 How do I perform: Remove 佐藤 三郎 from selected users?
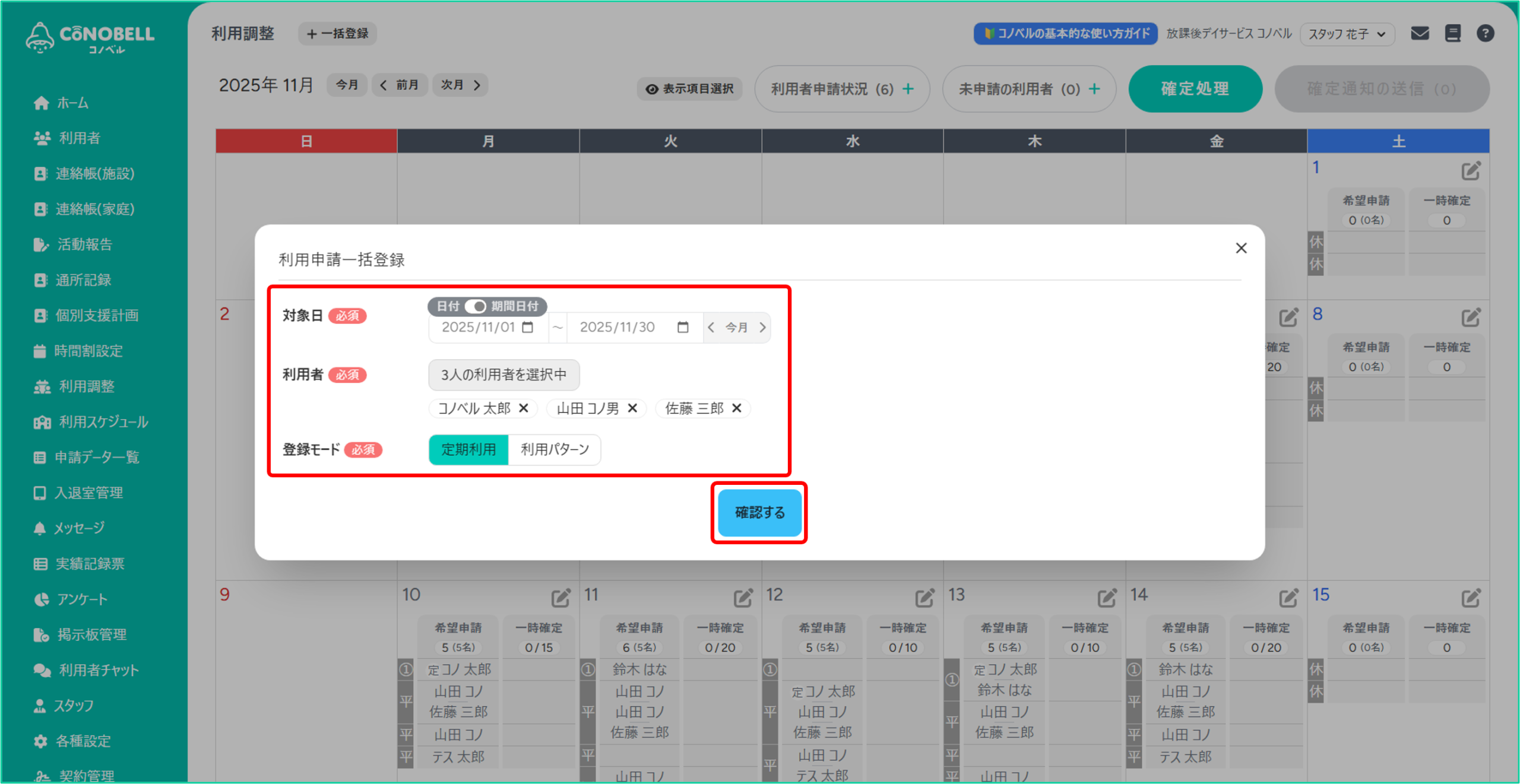737,408
